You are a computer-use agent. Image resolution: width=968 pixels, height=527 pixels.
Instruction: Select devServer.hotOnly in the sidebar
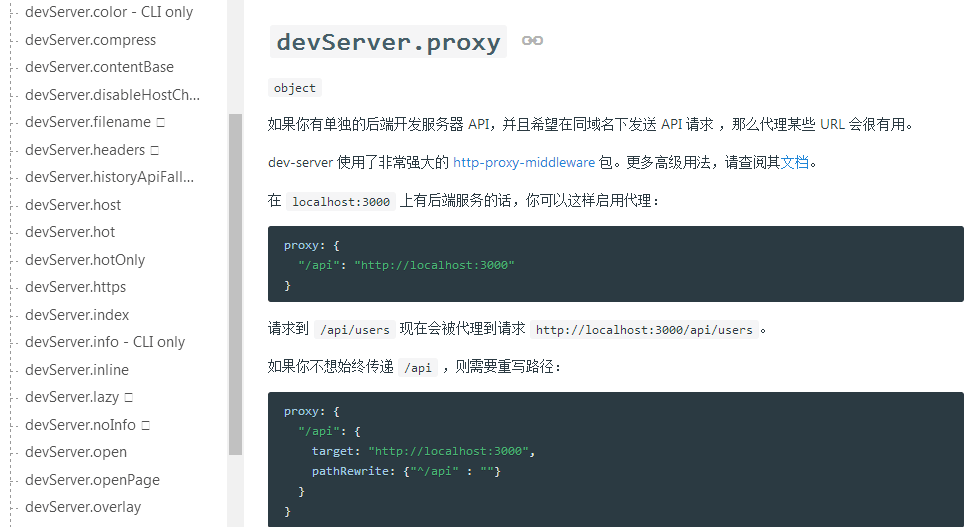[85, 260]
